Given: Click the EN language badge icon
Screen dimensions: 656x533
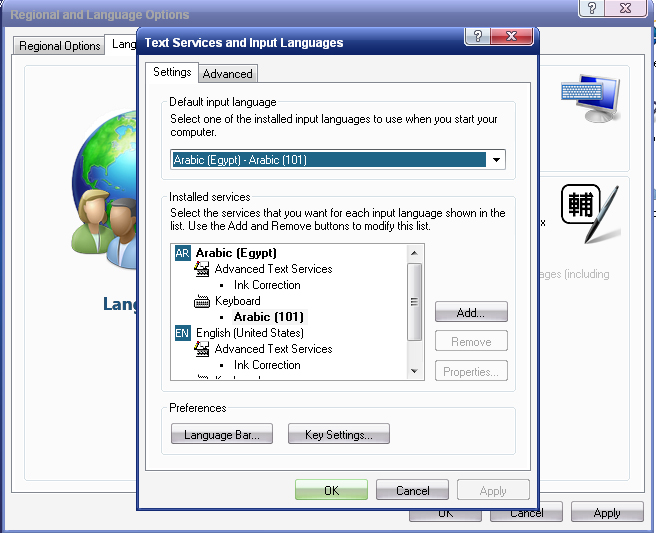Looking at the screenshot, I should pos(182,333).
